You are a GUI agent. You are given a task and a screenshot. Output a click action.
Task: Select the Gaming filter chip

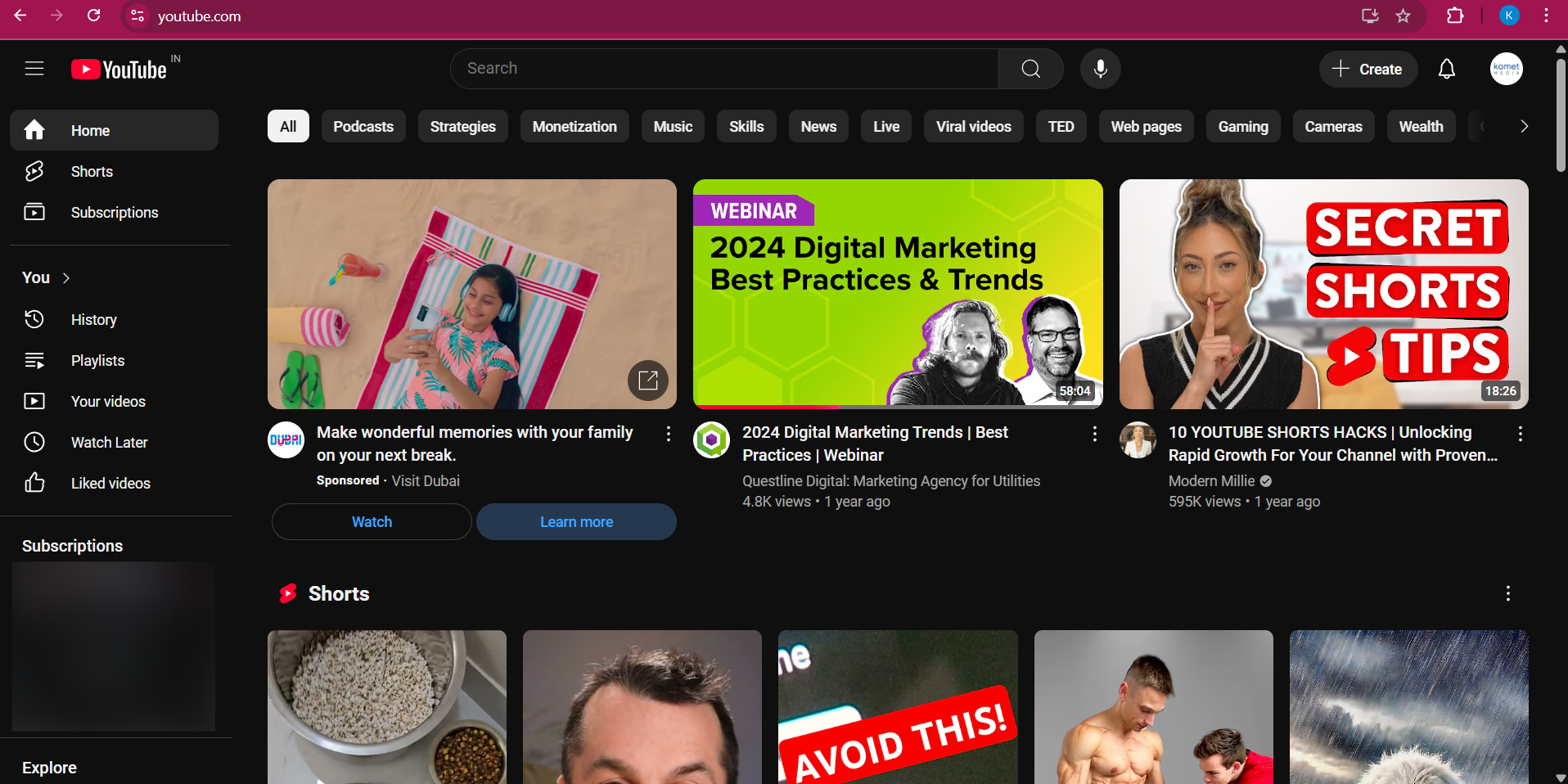click(1243, 126)
